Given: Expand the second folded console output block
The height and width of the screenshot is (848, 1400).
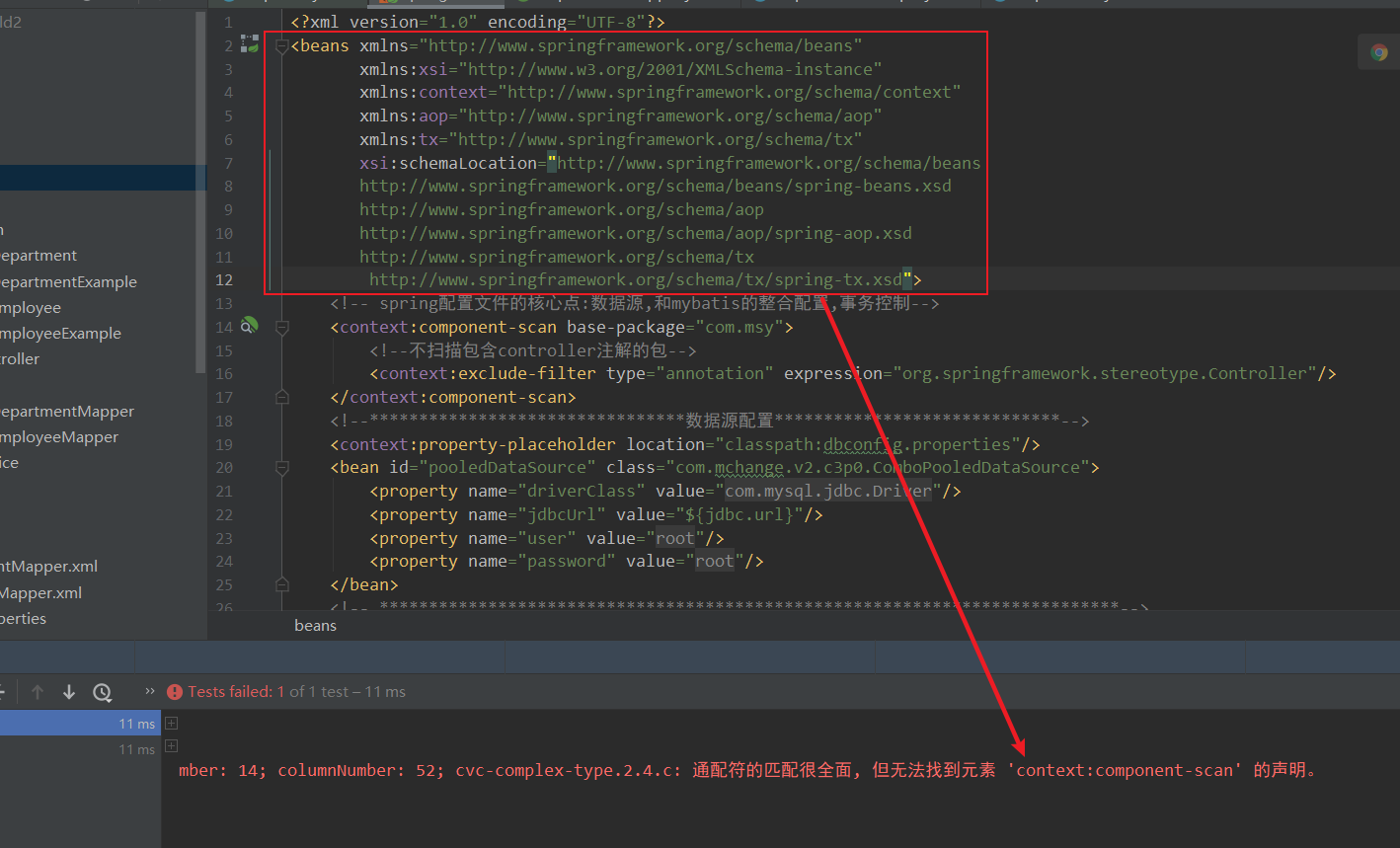Looking at the screenshot, I should click(x=171, y=747).
